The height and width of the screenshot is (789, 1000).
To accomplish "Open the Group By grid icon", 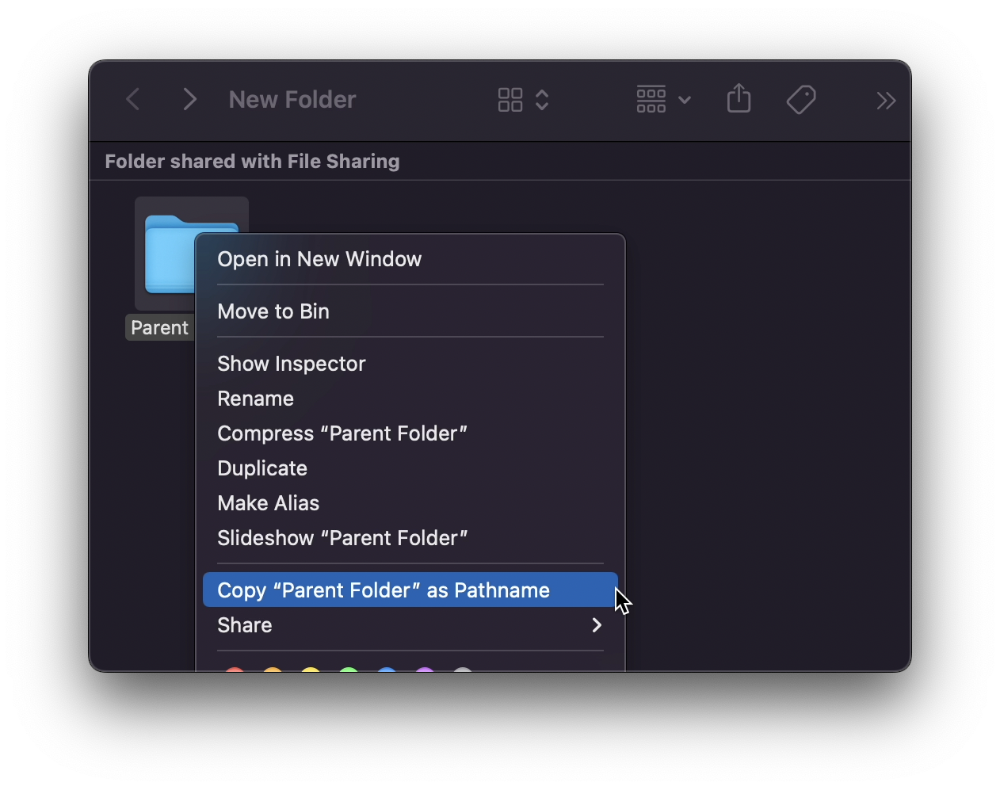I will (651, 100).
